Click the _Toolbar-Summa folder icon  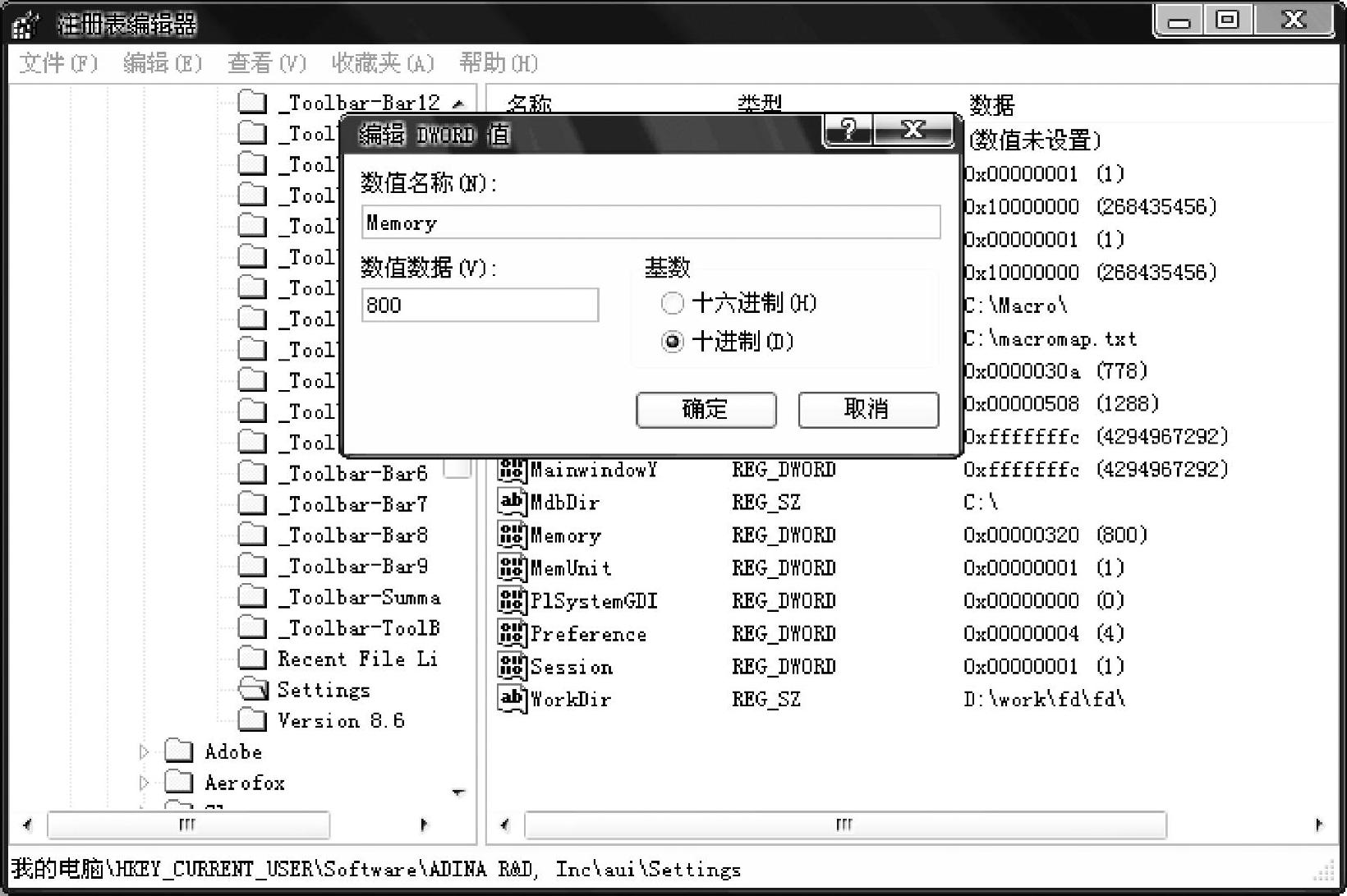(252, 597)
